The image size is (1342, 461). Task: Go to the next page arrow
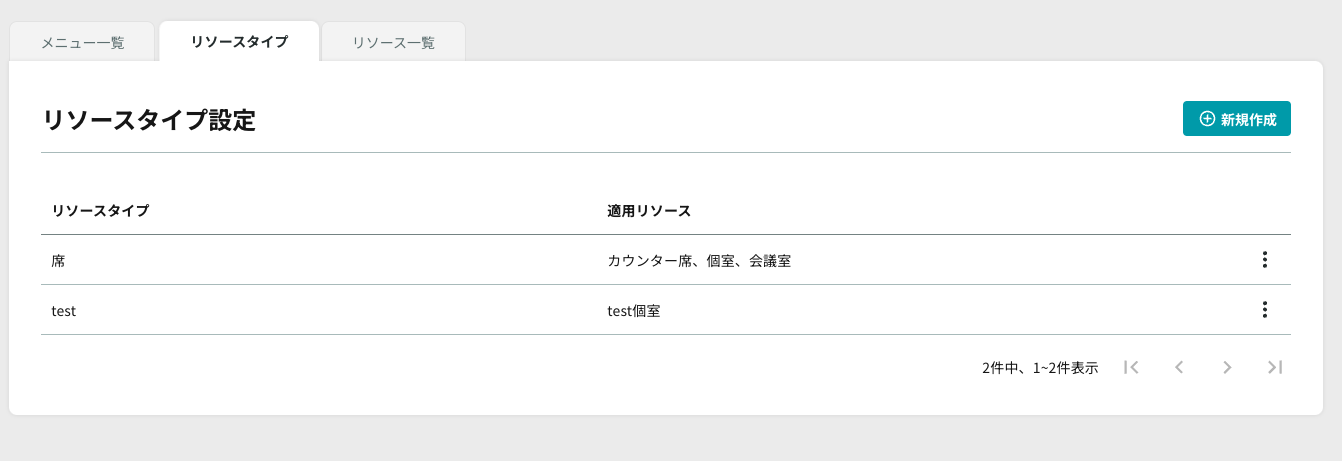tap(1227, 367)
